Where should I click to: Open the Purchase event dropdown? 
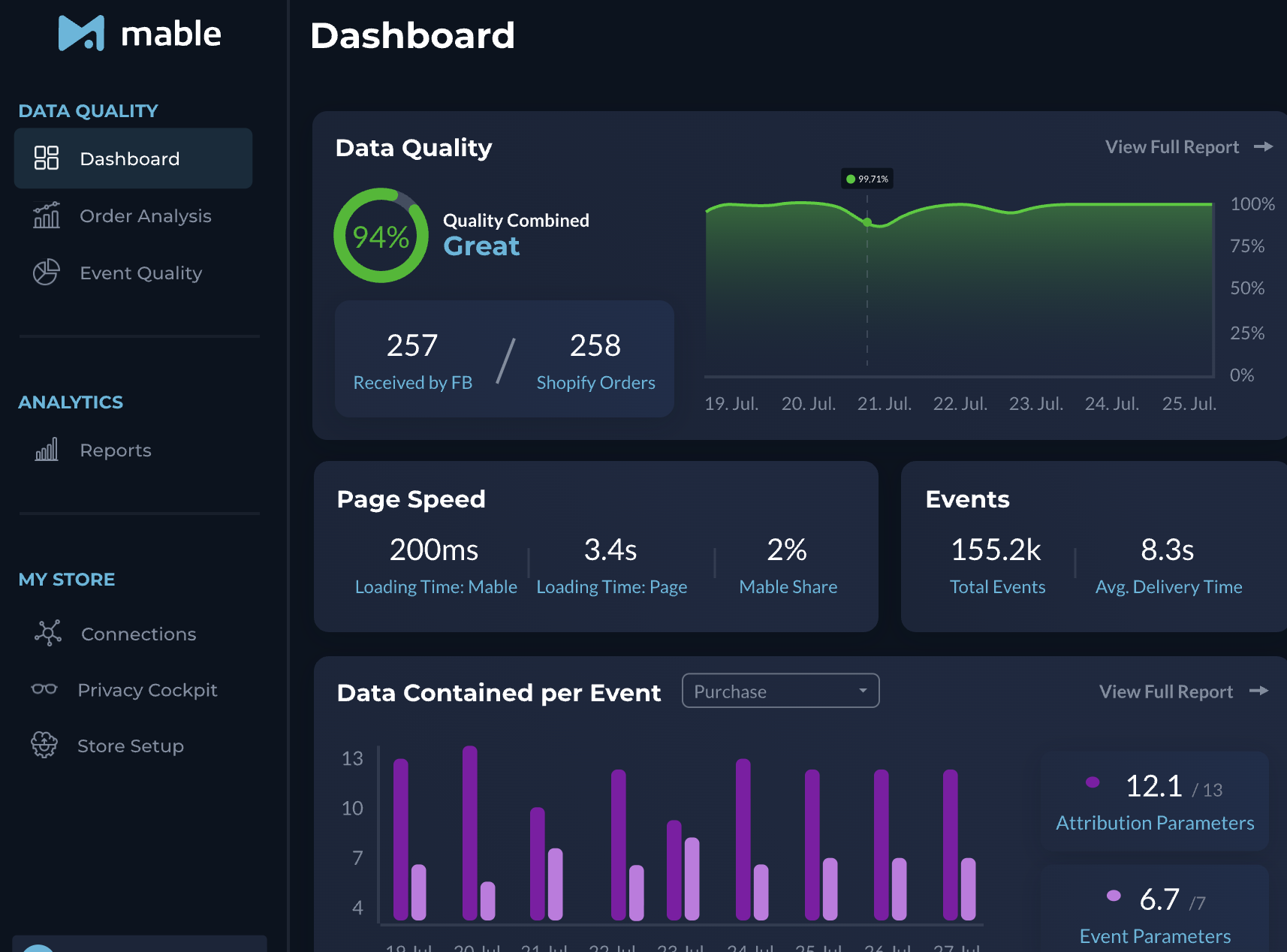pos(779,691)
